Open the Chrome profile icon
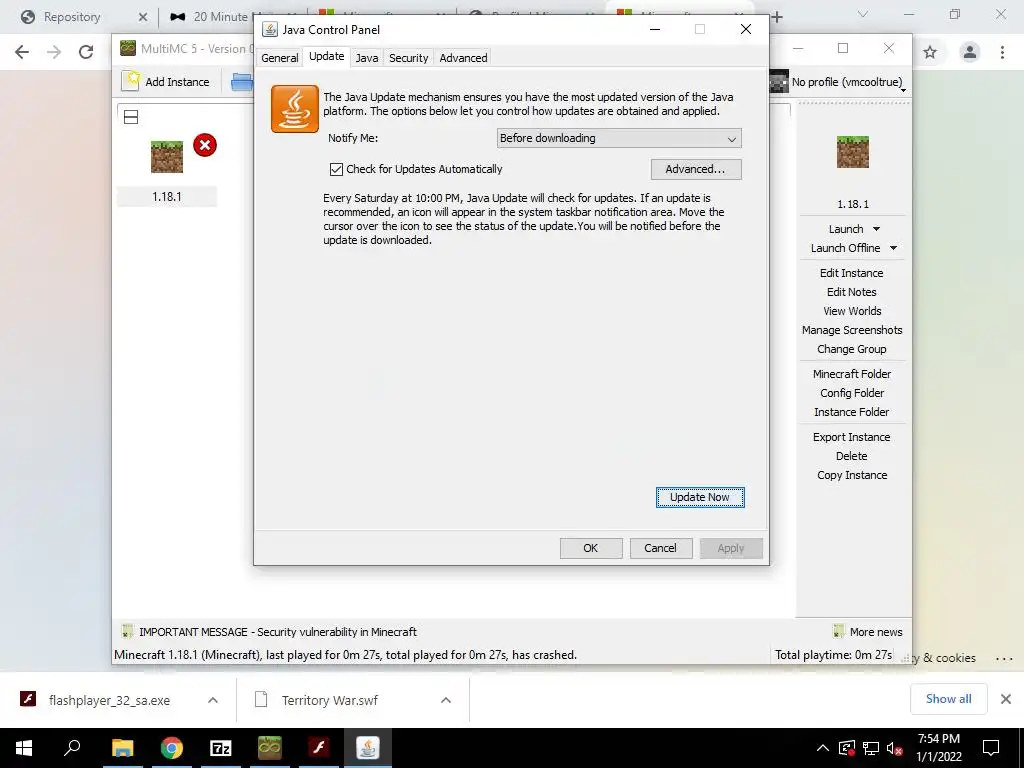The image size is (1024, 768). (970, 52)
